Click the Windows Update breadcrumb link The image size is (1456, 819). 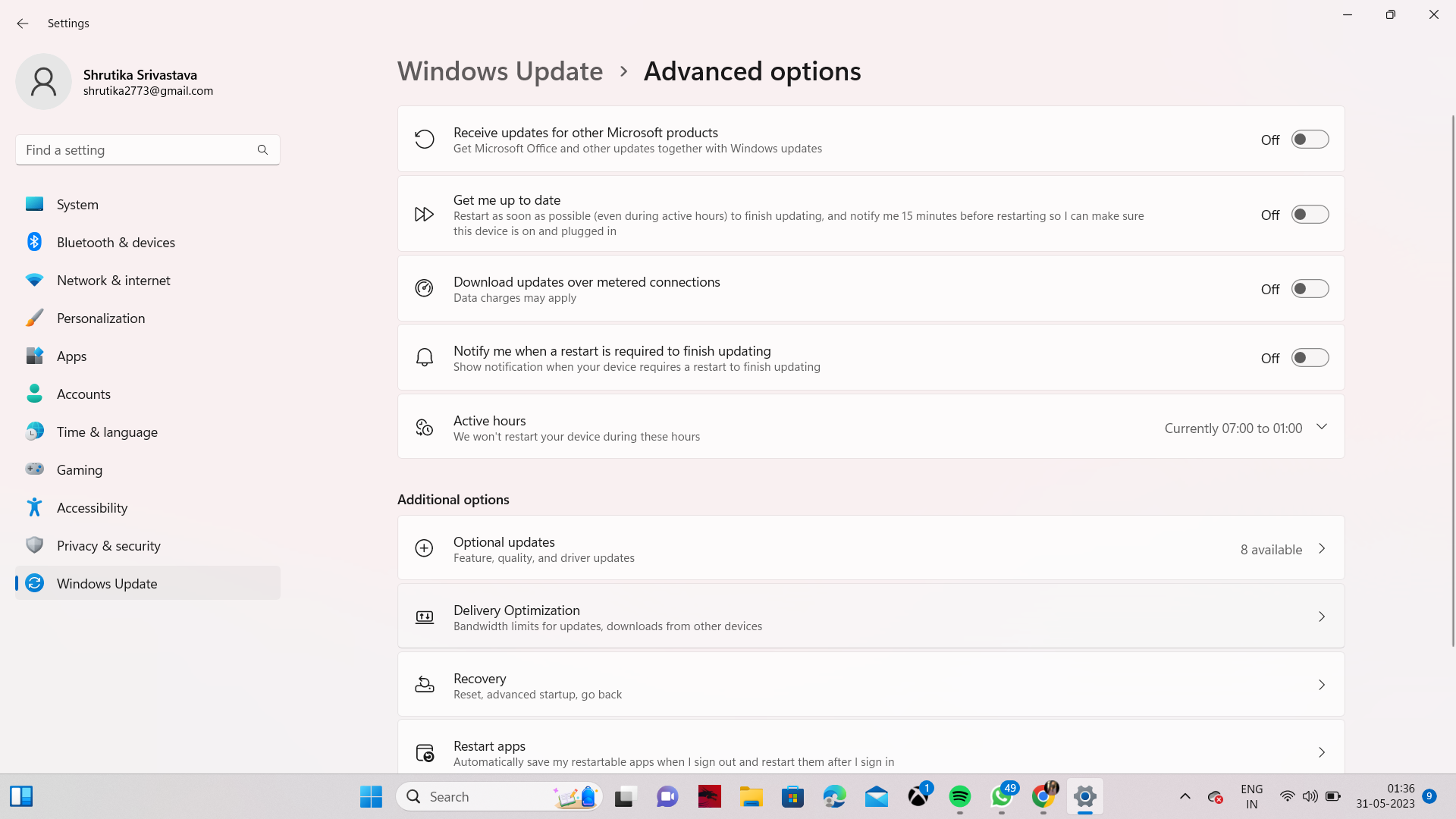point(500,71)
